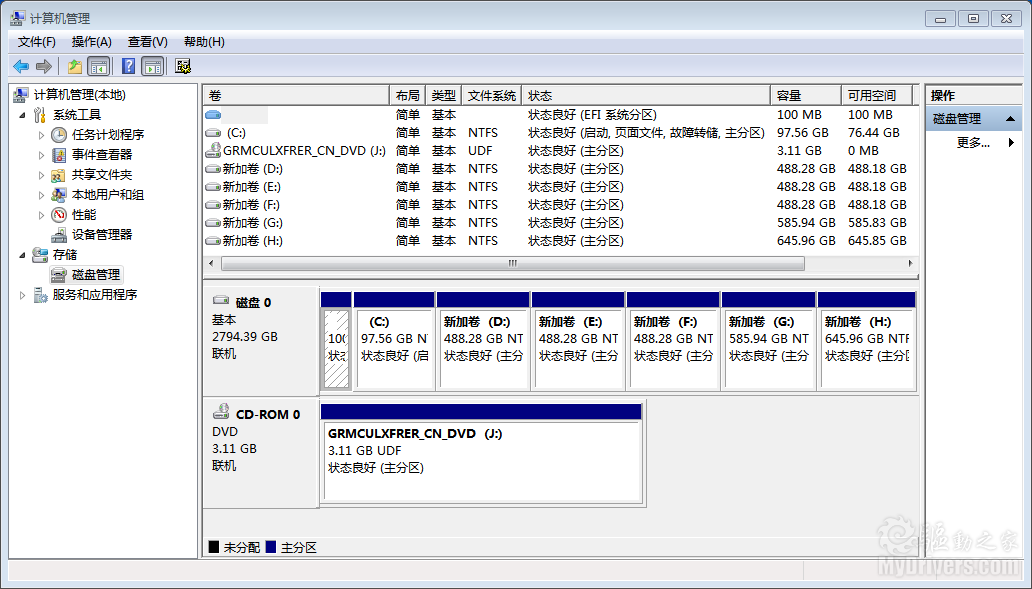Open the 操作(A) menu

[x=91, y=42]
